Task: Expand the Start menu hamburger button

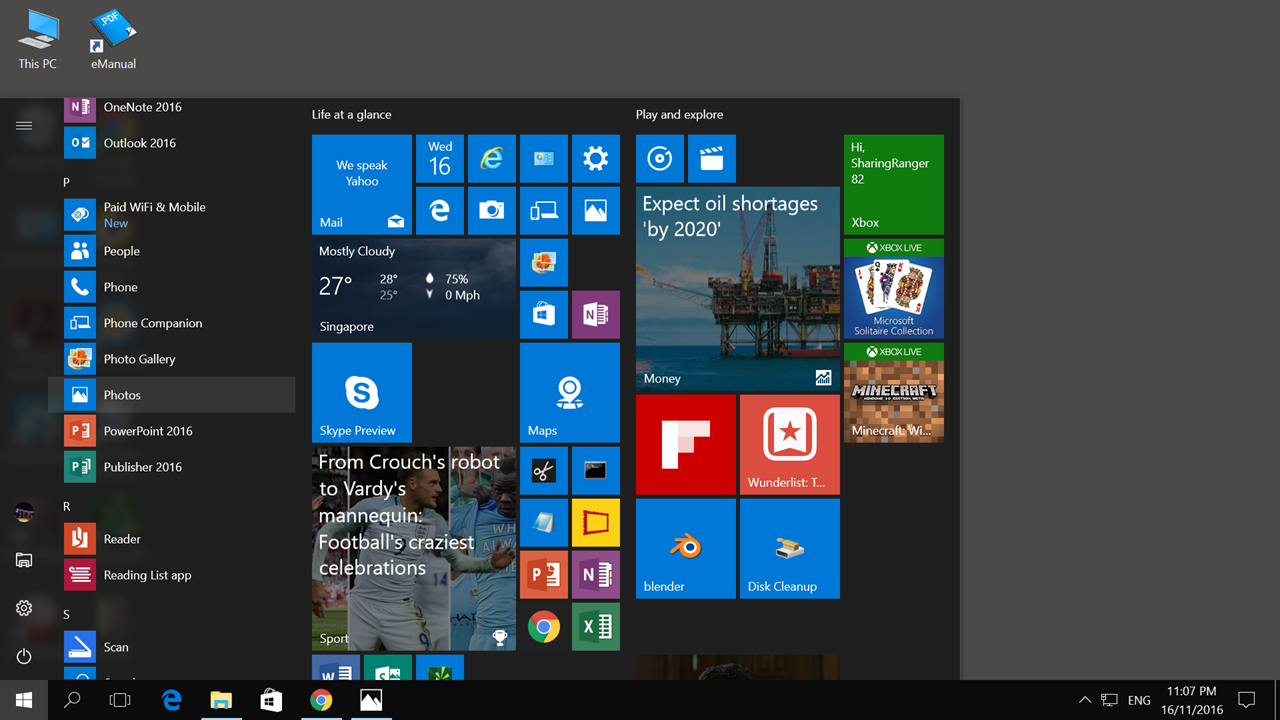Action: [x=24, y=126]
